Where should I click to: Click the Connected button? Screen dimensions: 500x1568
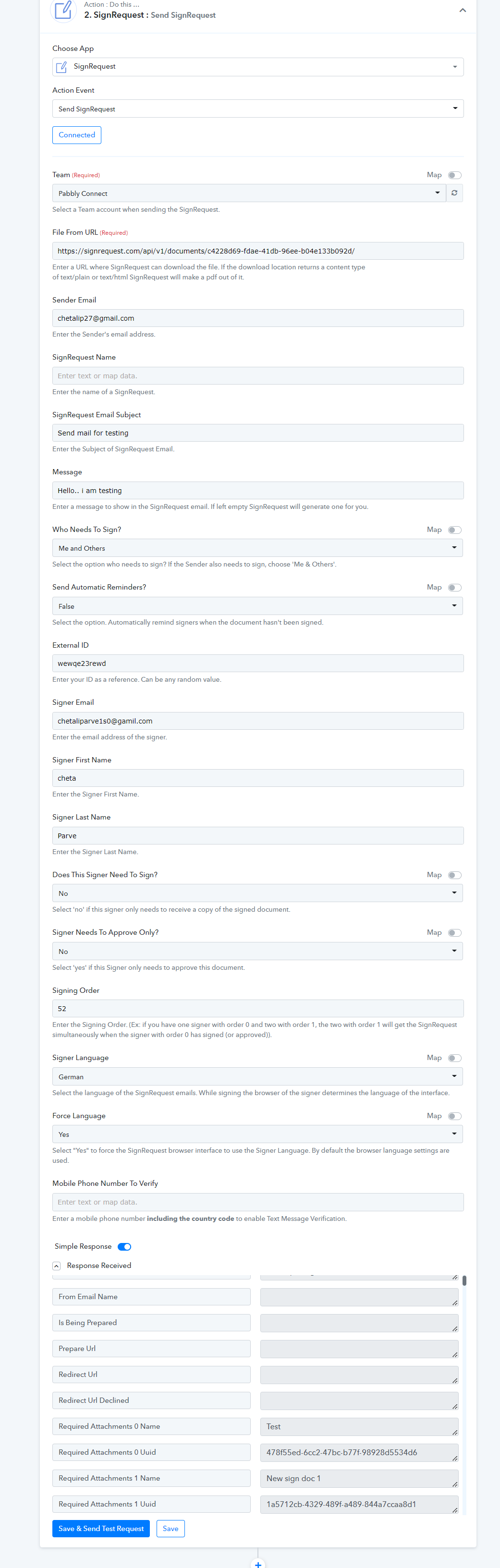pyautogui.click(x=77, y=135)
